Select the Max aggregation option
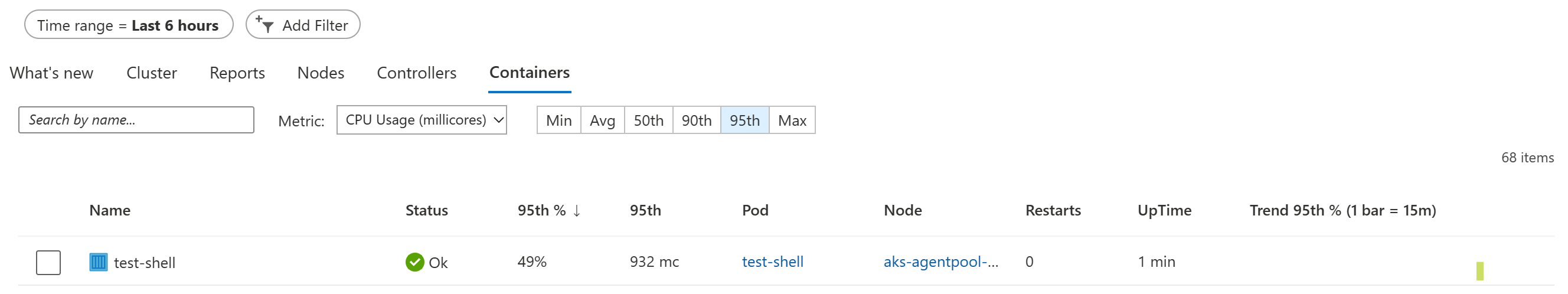The height and width of the screenshot is (294, 1568). coord(792,120)
